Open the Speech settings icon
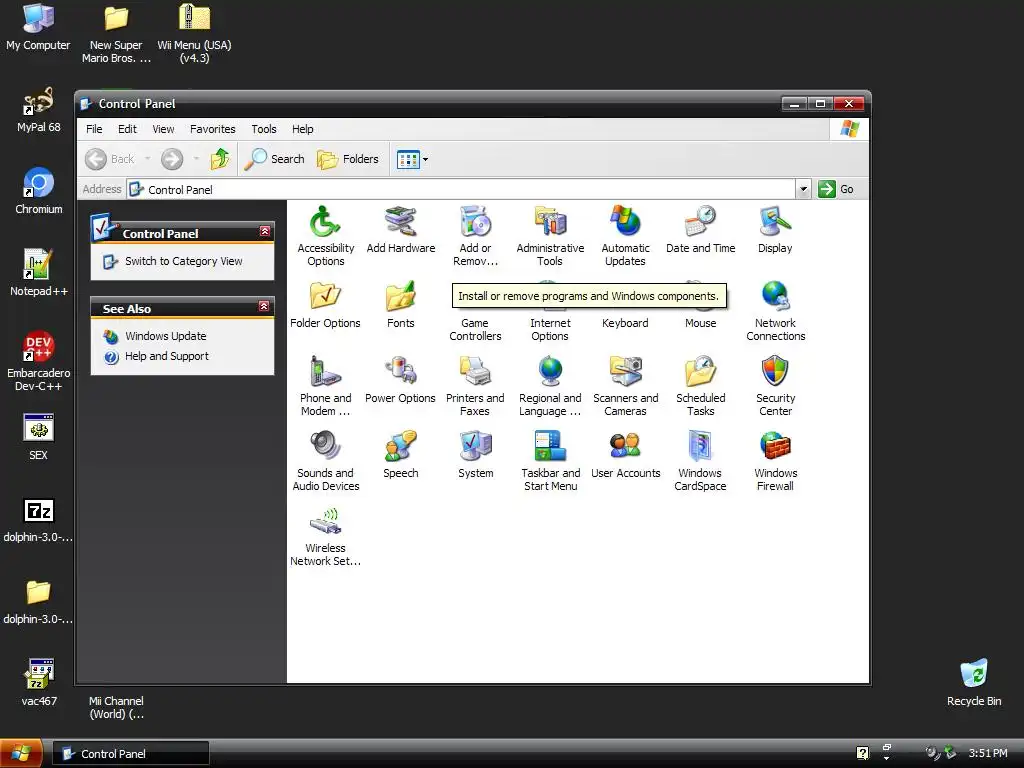Viewport: 1024px width, 768px height. click(400, 447)
